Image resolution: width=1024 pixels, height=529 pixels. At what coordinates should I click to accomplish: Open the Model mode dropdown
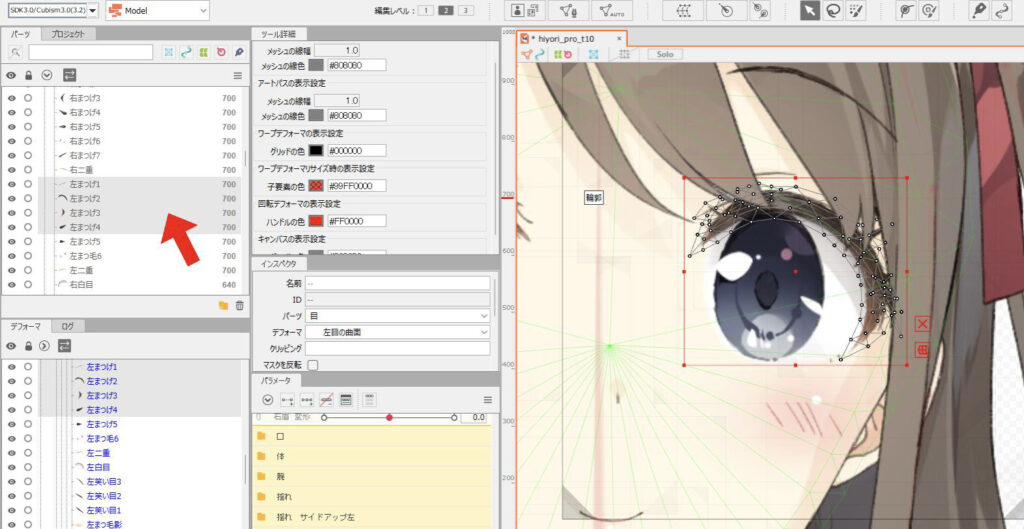tap(157, 10)
